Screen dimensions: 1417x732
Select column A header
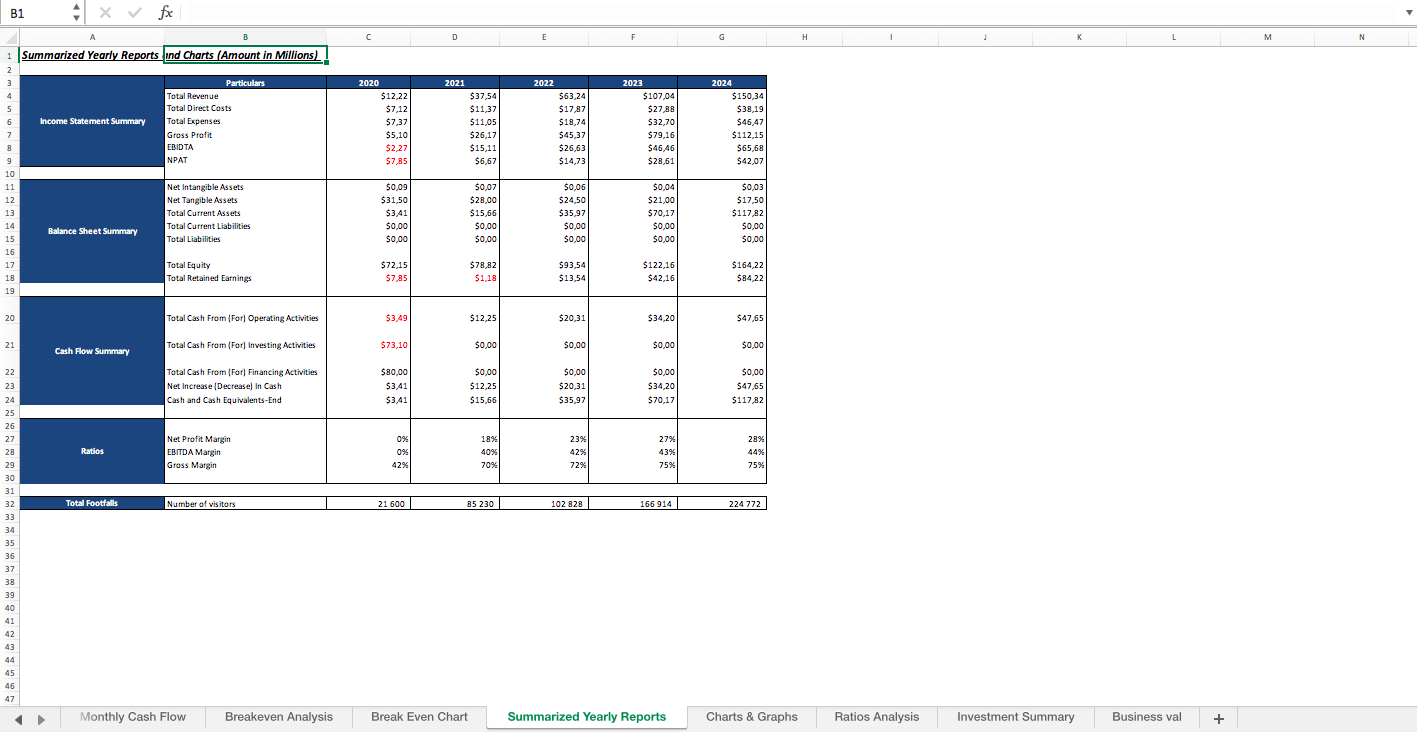point(92,37)
